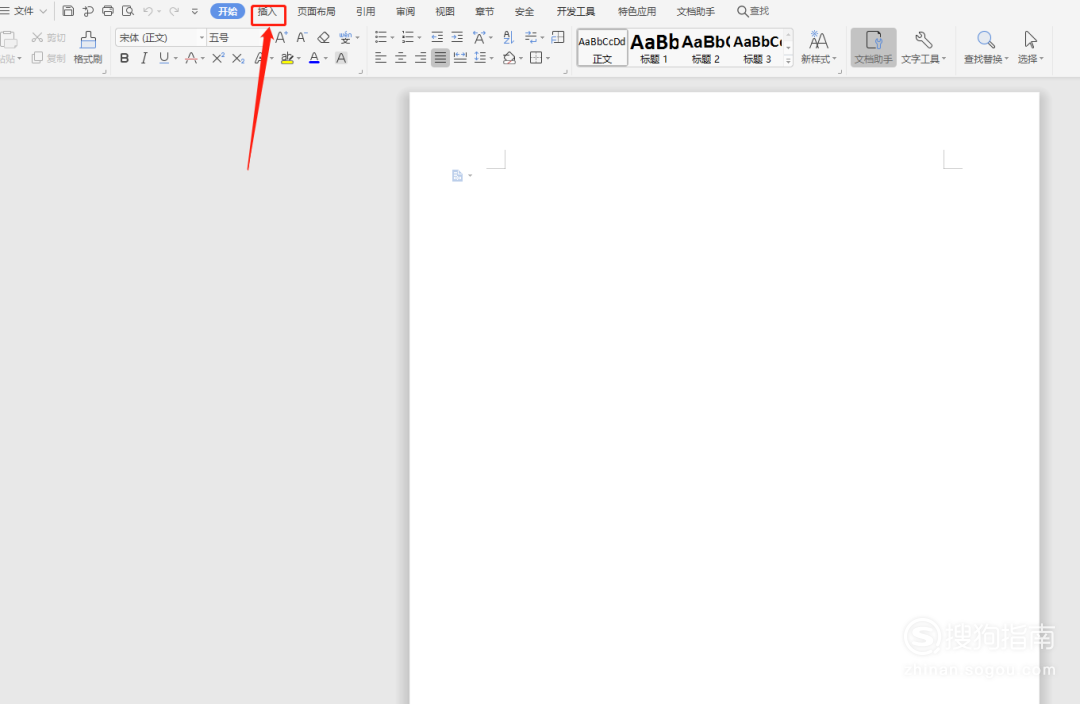This screenshot has height=704, width=1080.
Task: Open the 页面布局 tab
Action: pos(316,12)
